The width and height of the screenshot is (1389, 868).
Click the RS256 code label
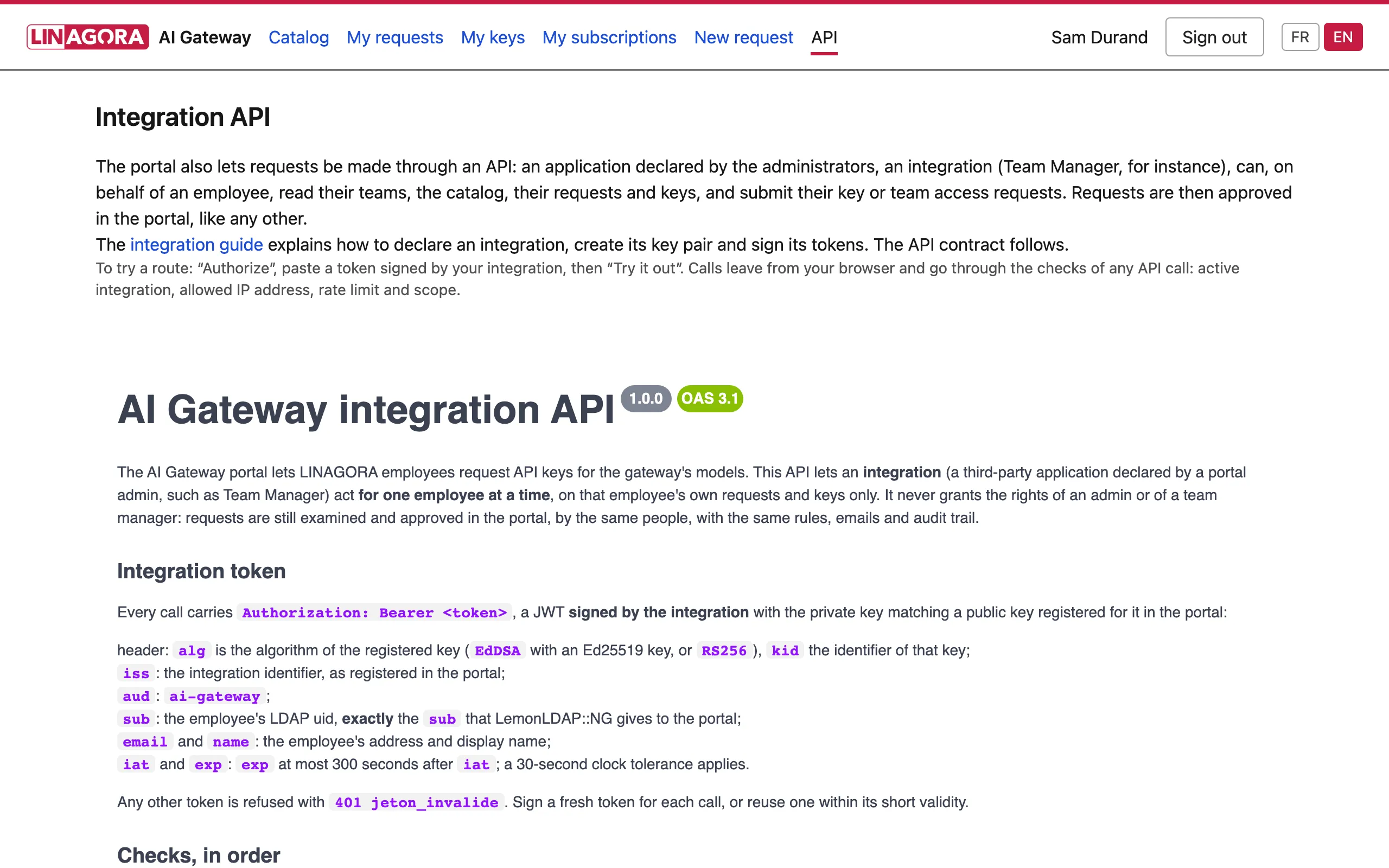tap(724, 650)
